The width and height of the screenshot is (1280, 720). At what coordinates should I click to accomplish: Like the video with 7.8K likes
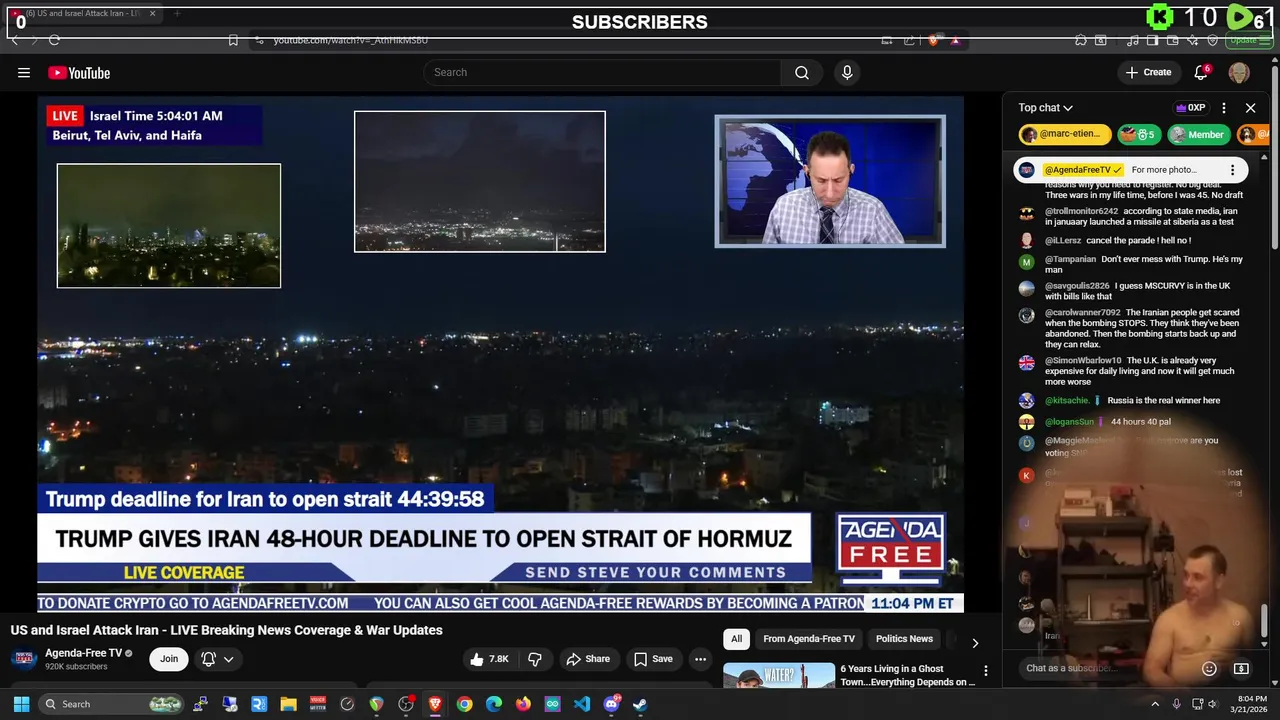tap(489, 659)
